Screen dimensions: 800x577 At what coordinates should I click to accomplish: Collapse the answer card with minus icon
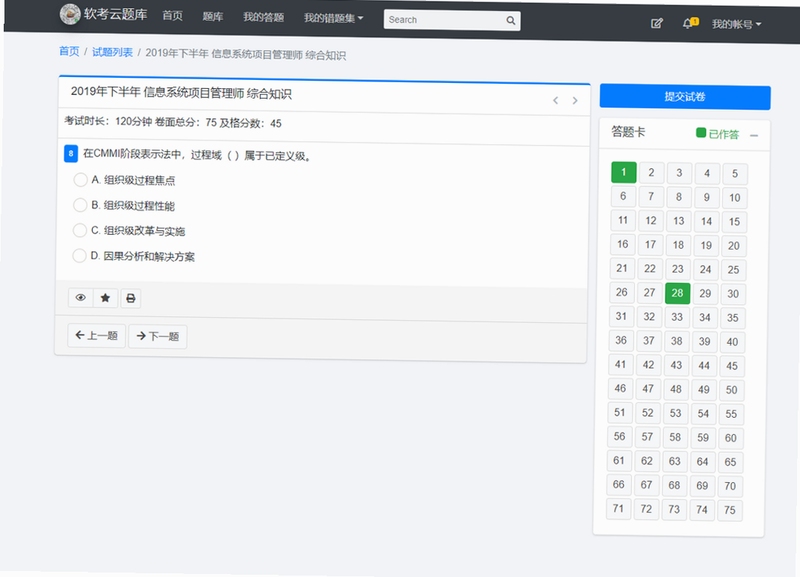754,135
